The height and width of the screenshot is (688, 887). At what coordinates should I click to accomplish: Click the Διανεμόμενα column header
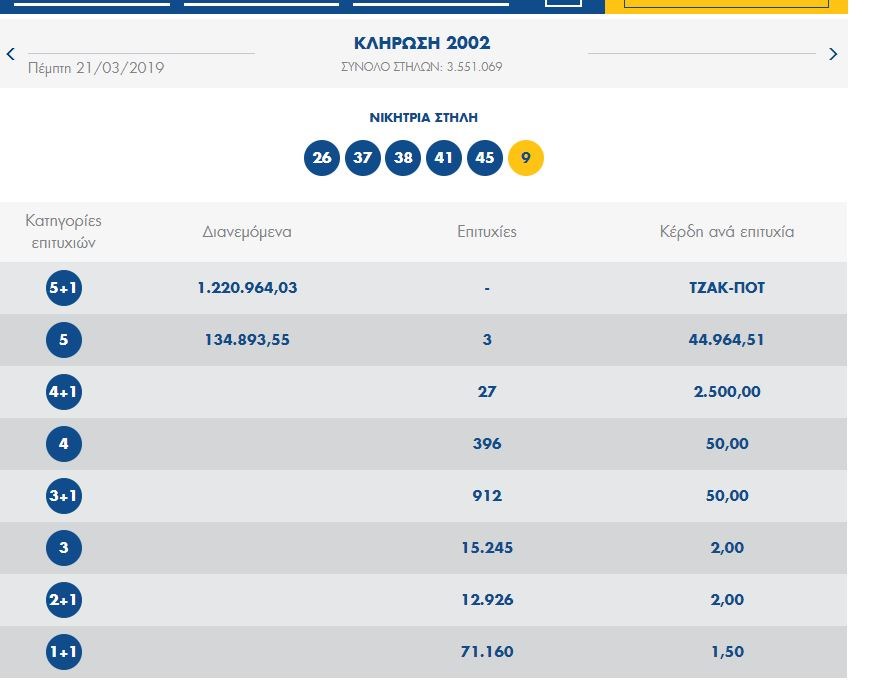click(247, 232)
